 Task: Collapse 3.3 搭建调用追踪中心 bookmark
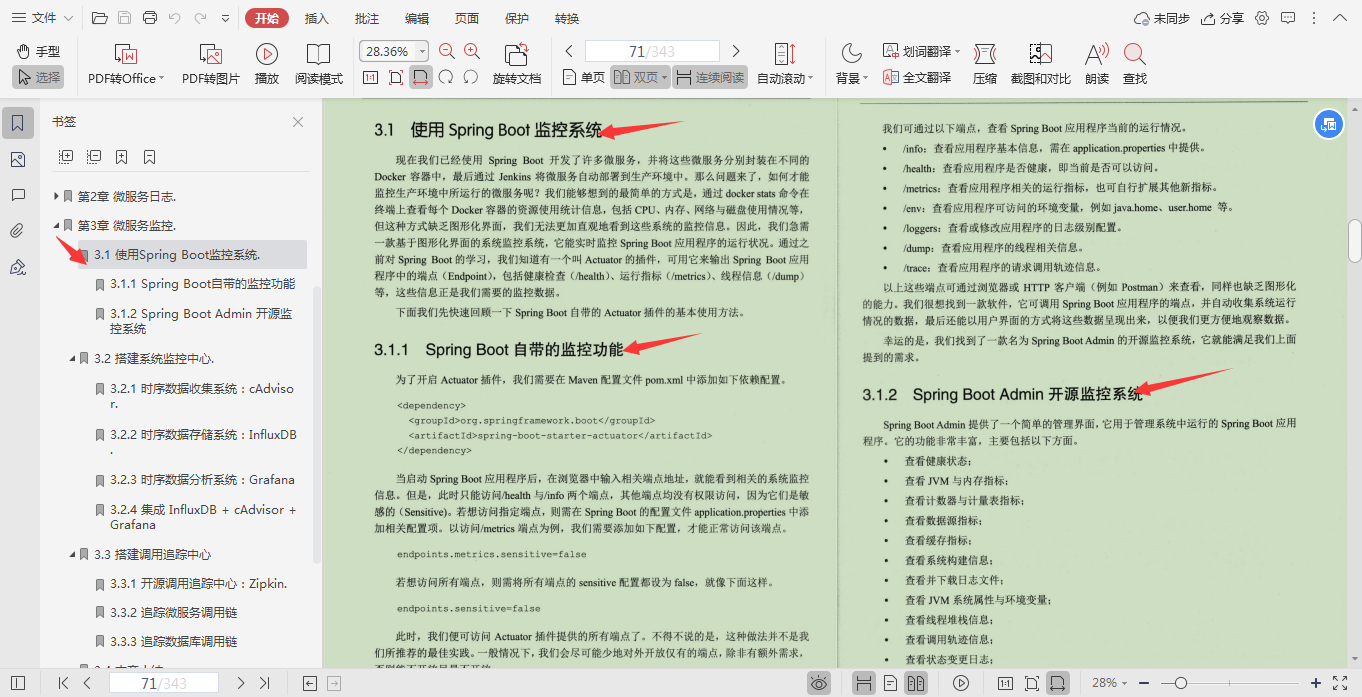tap(72, 554)
